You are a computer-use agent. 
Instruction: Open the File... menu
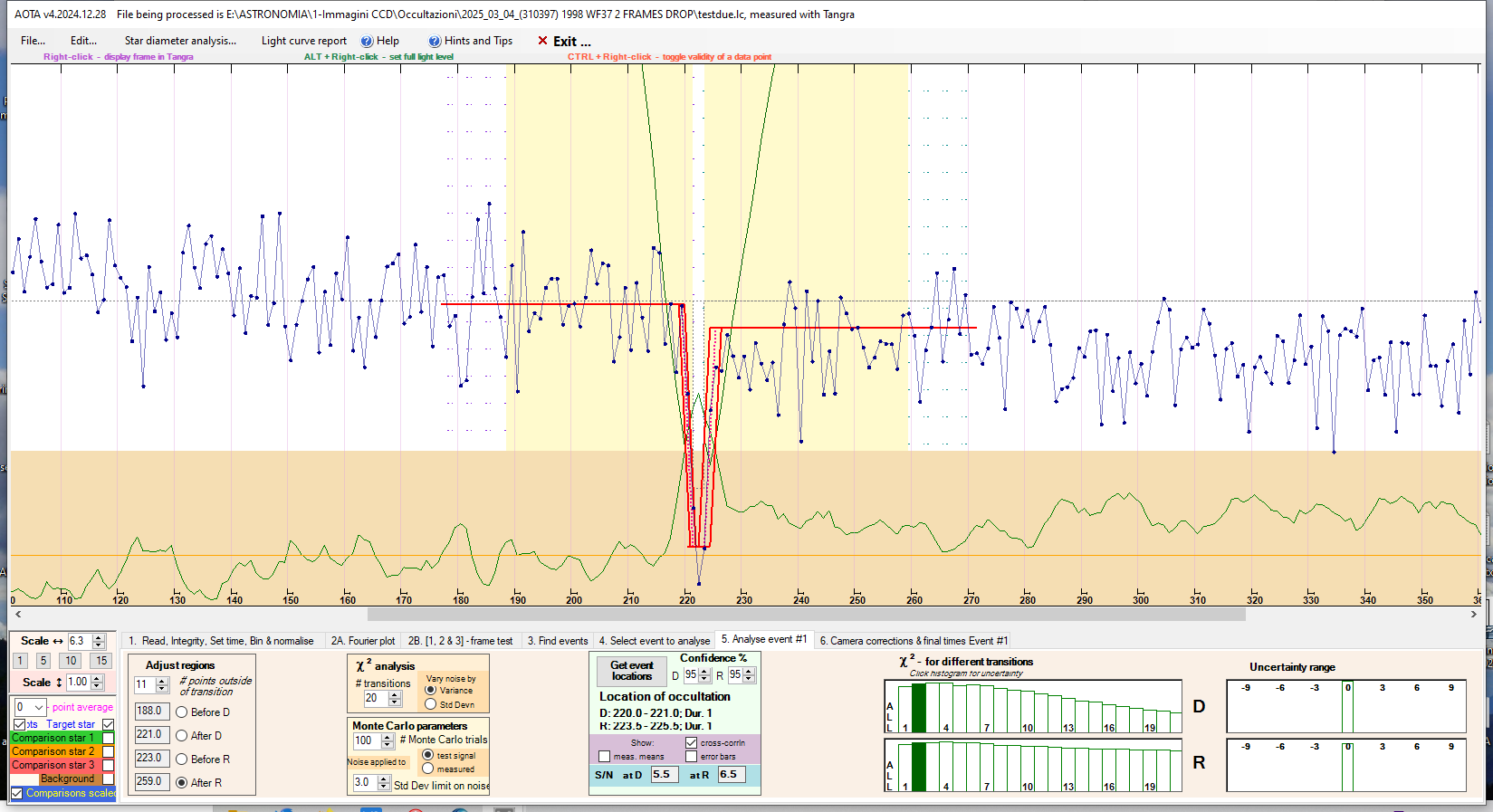(33, 41)
